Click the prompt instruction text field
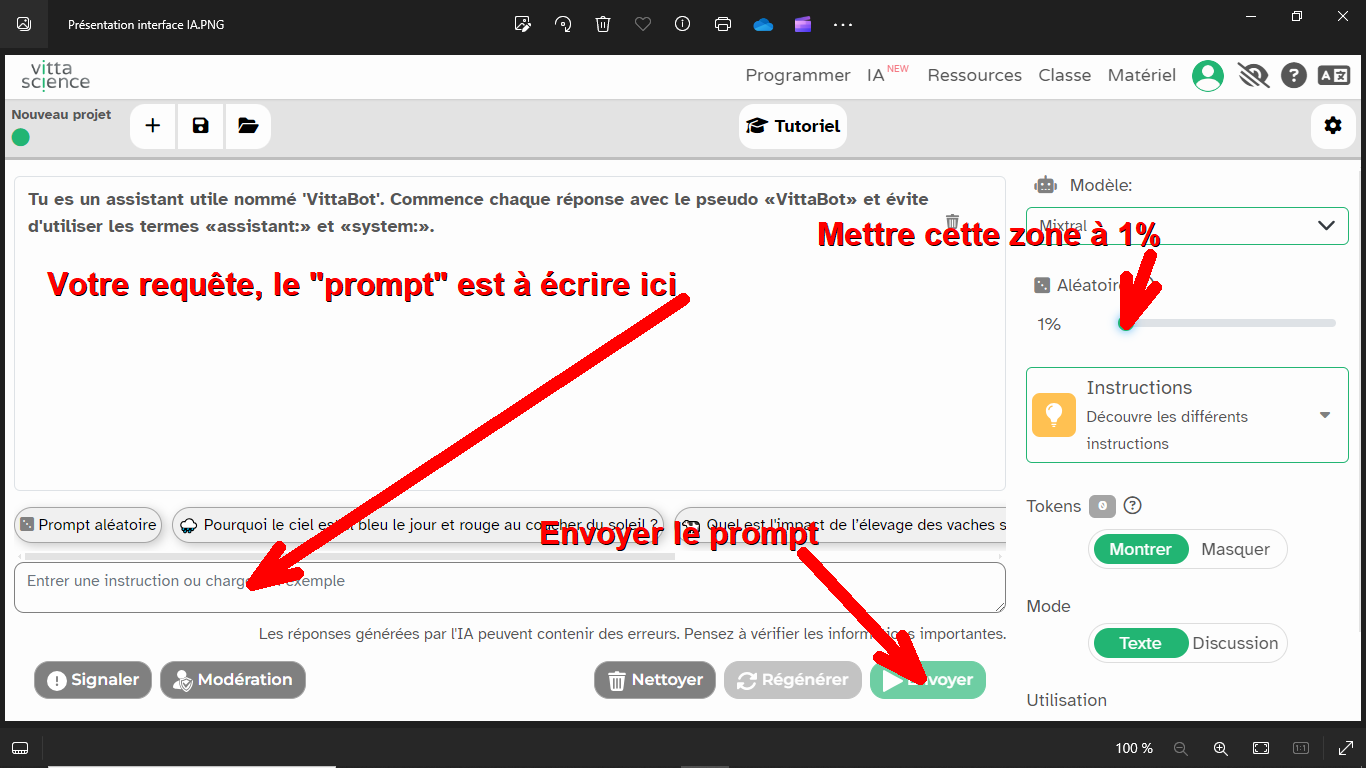The image size is (1366, 768). [x=509, y=587]
